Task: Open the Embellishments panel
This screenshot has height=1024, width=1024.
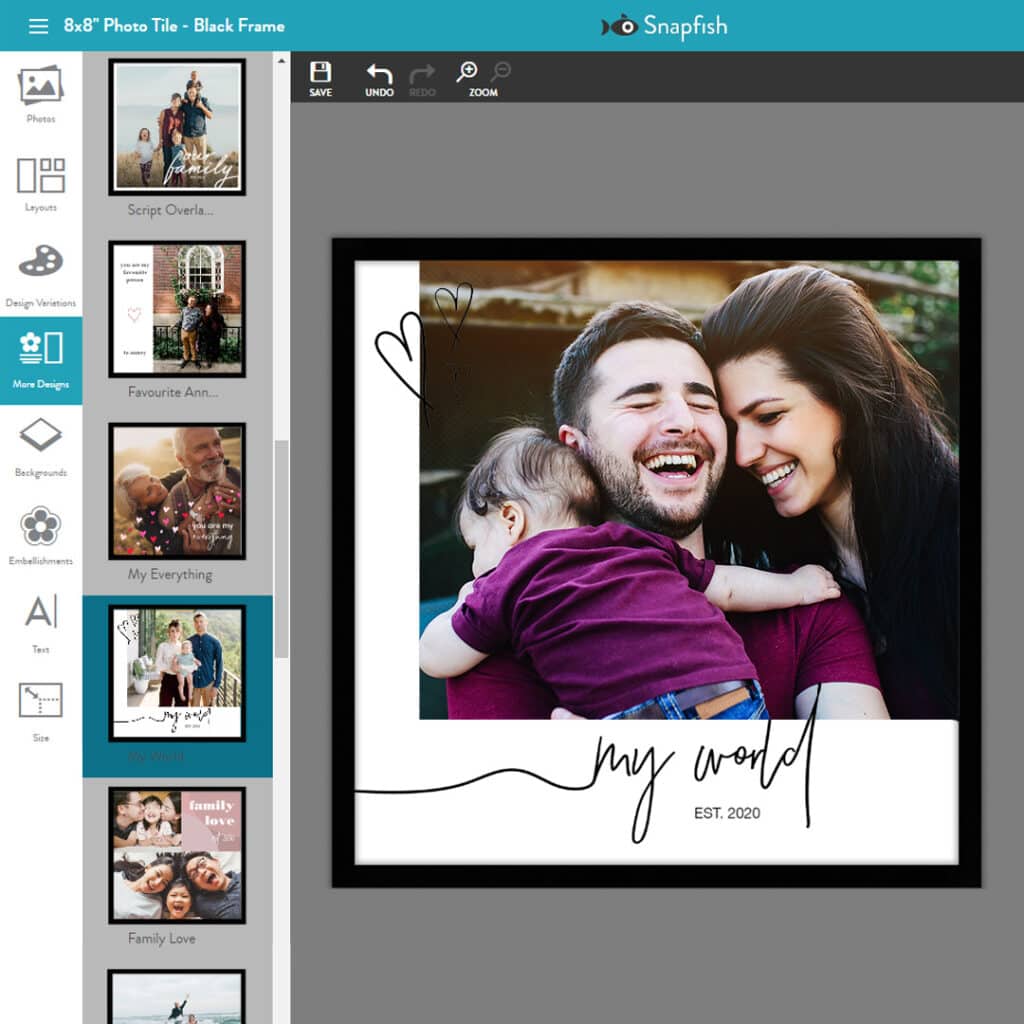Action: point(41,536)
